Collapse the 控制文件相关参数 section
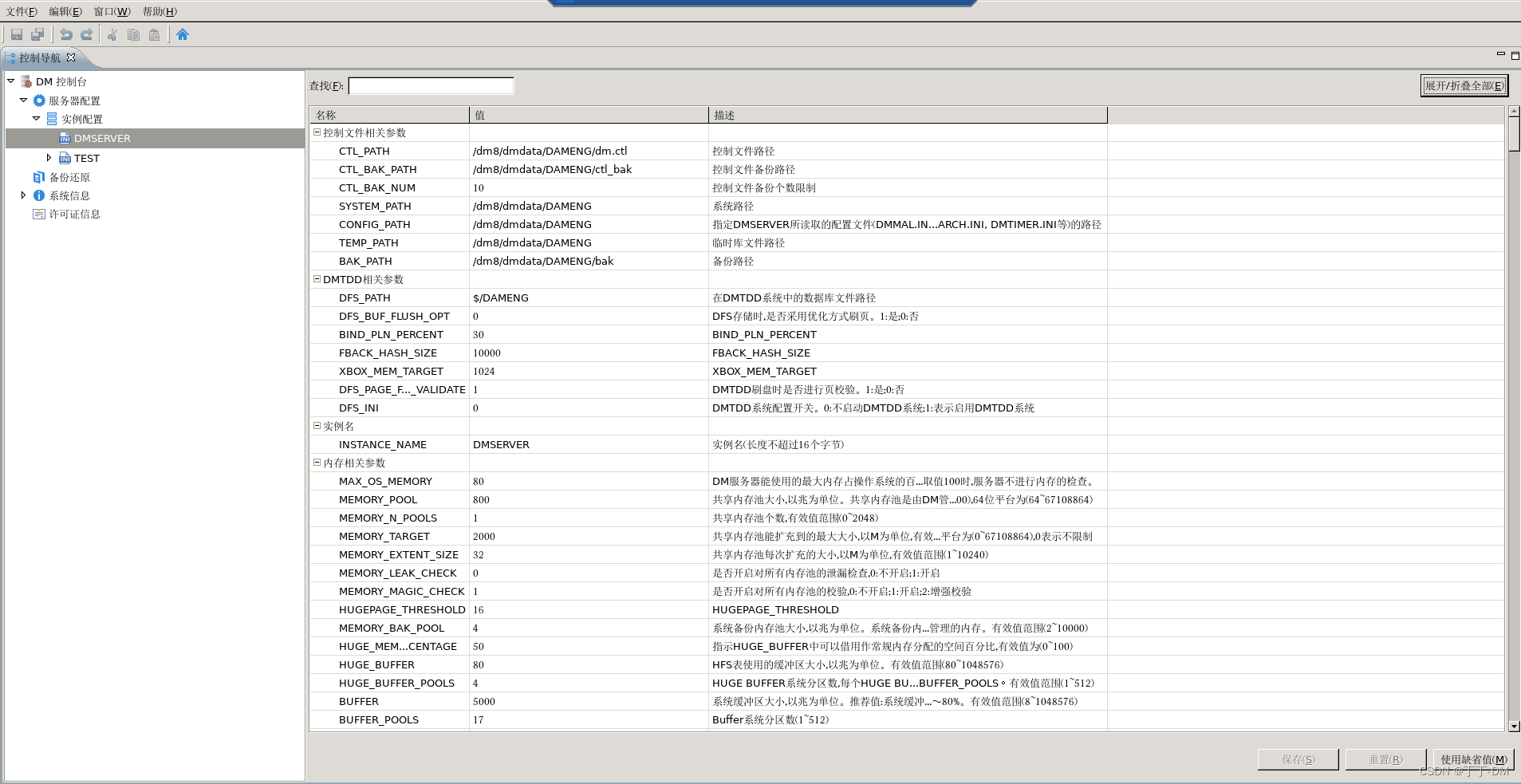Image resolution: width=1521 pixels, height=784 pixels. 317,132
